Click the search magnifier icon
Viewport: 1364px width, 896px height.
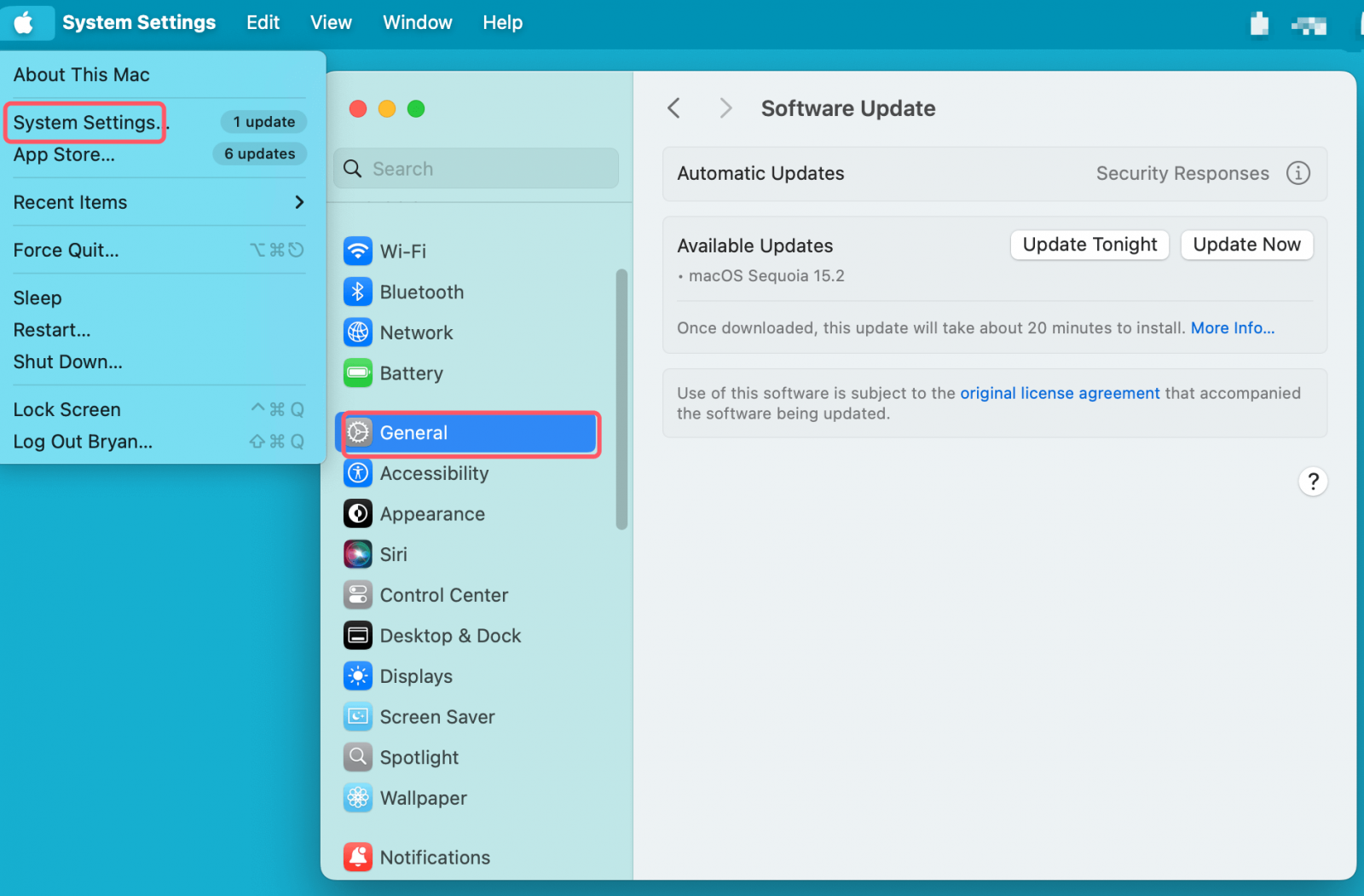[x=353, y=169]
